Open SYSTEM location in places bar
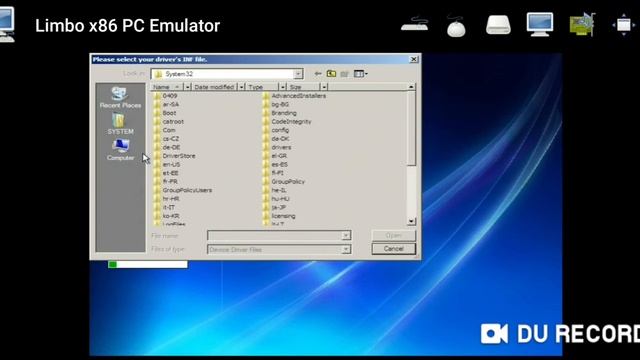This screenshot has width=640, height=360. (x=120, y=124)
